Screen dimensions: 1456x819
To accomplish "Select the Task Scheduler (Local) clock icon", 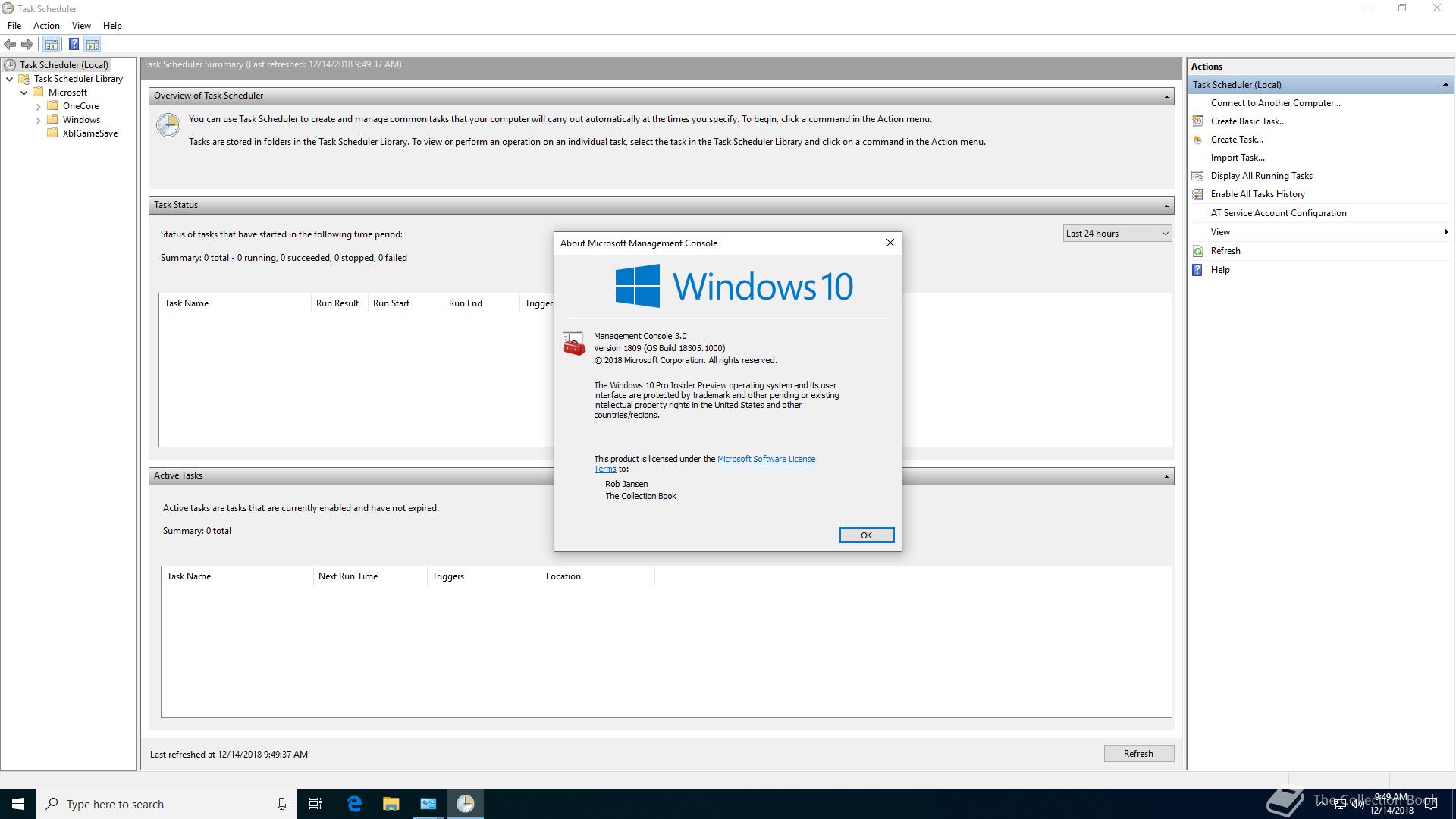I will coord(10,65).
